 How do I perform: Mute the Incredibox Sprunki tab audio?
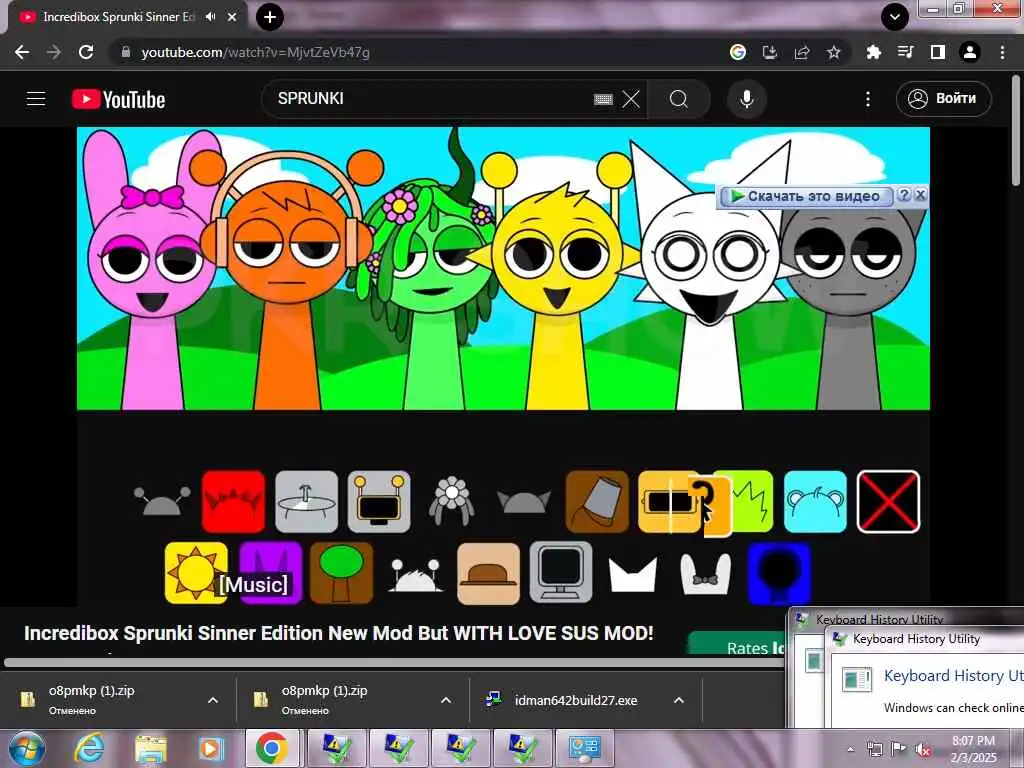210,17
